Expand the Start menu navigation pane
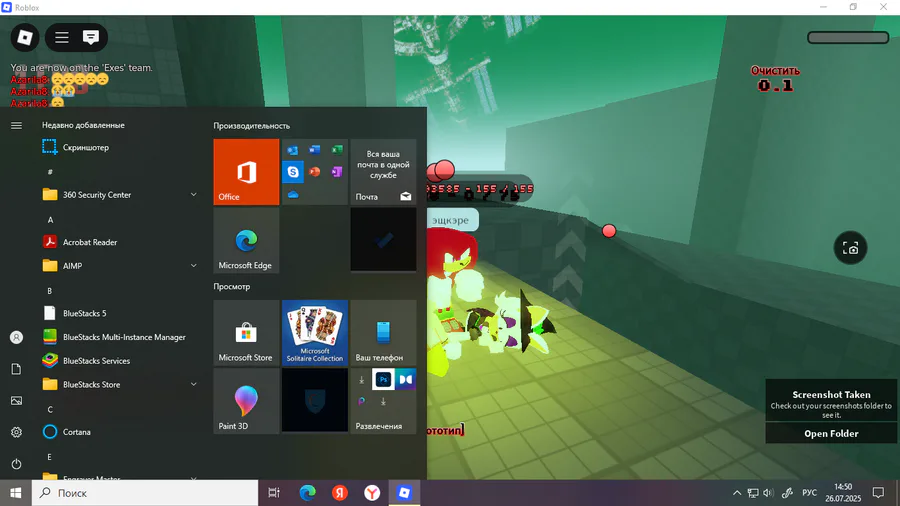Image resolution: width=900 pixels, height=506 pixels. coord(16,125)
